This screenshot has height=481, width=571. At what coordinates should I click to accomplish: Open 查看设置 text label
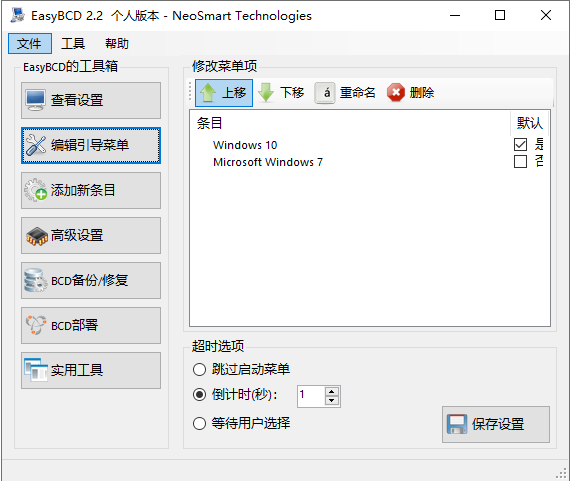(x=77, y=100)
